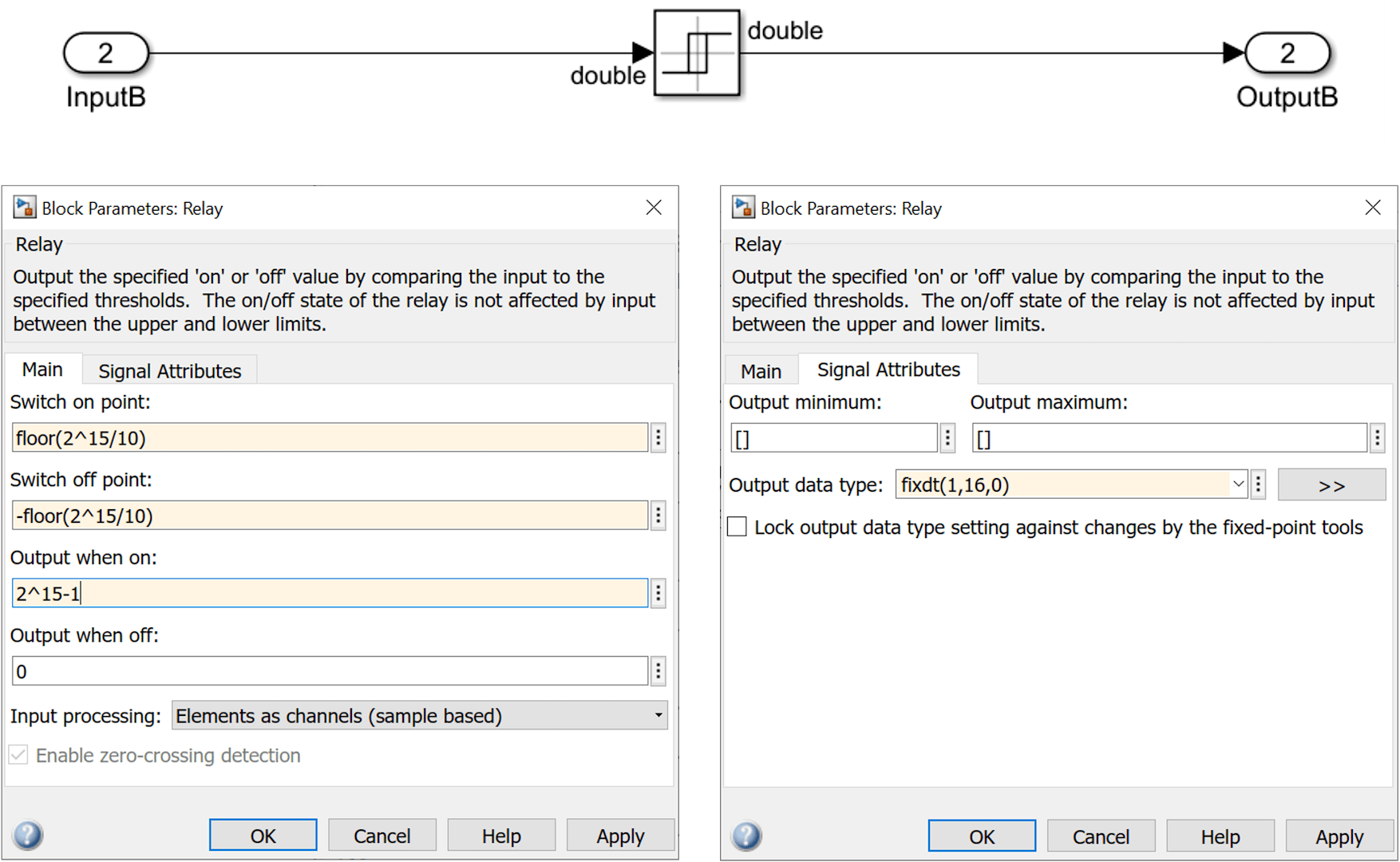Viewport: 1400px width, 862px height.
Task: Toggle Enable zero-crossing detection checkbox
Action: tap(19, 755)
